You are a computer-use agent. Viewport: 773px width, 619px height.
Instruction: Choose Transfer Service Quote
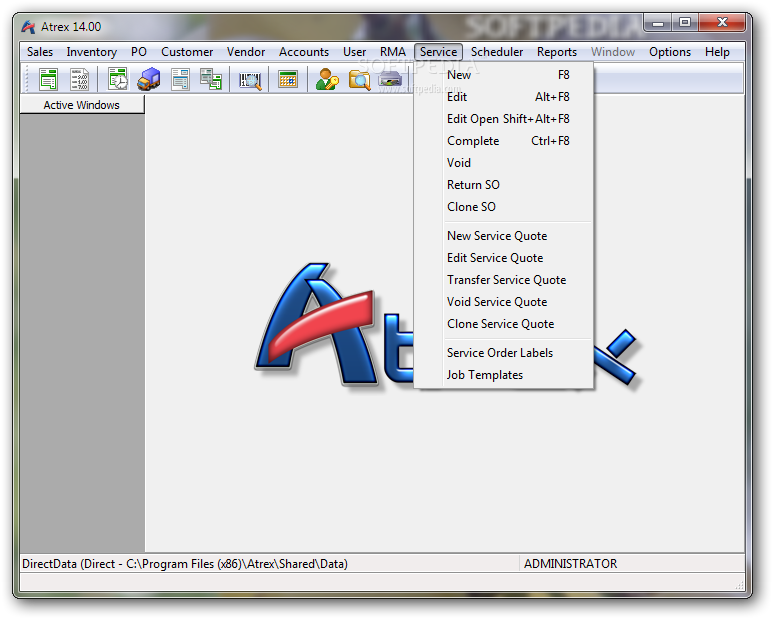click(504, 280)
